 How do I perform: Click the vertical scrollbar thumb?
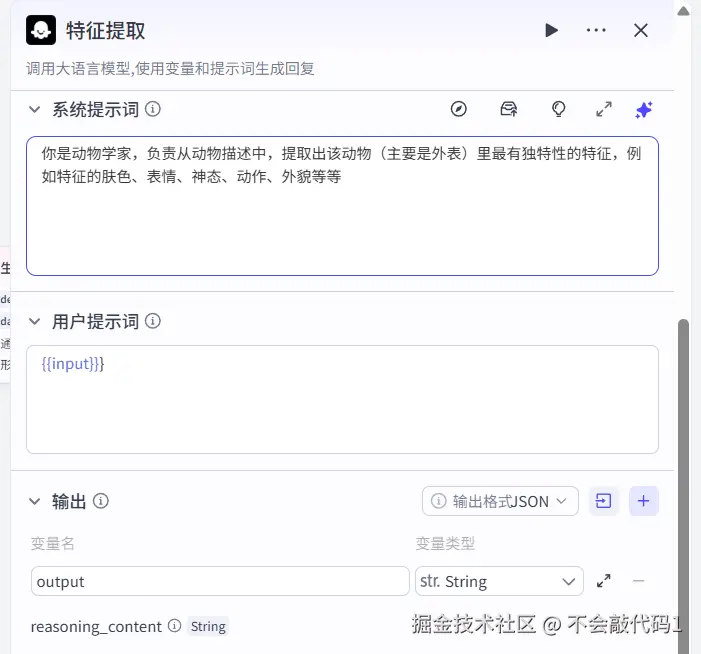pos(683,485)
